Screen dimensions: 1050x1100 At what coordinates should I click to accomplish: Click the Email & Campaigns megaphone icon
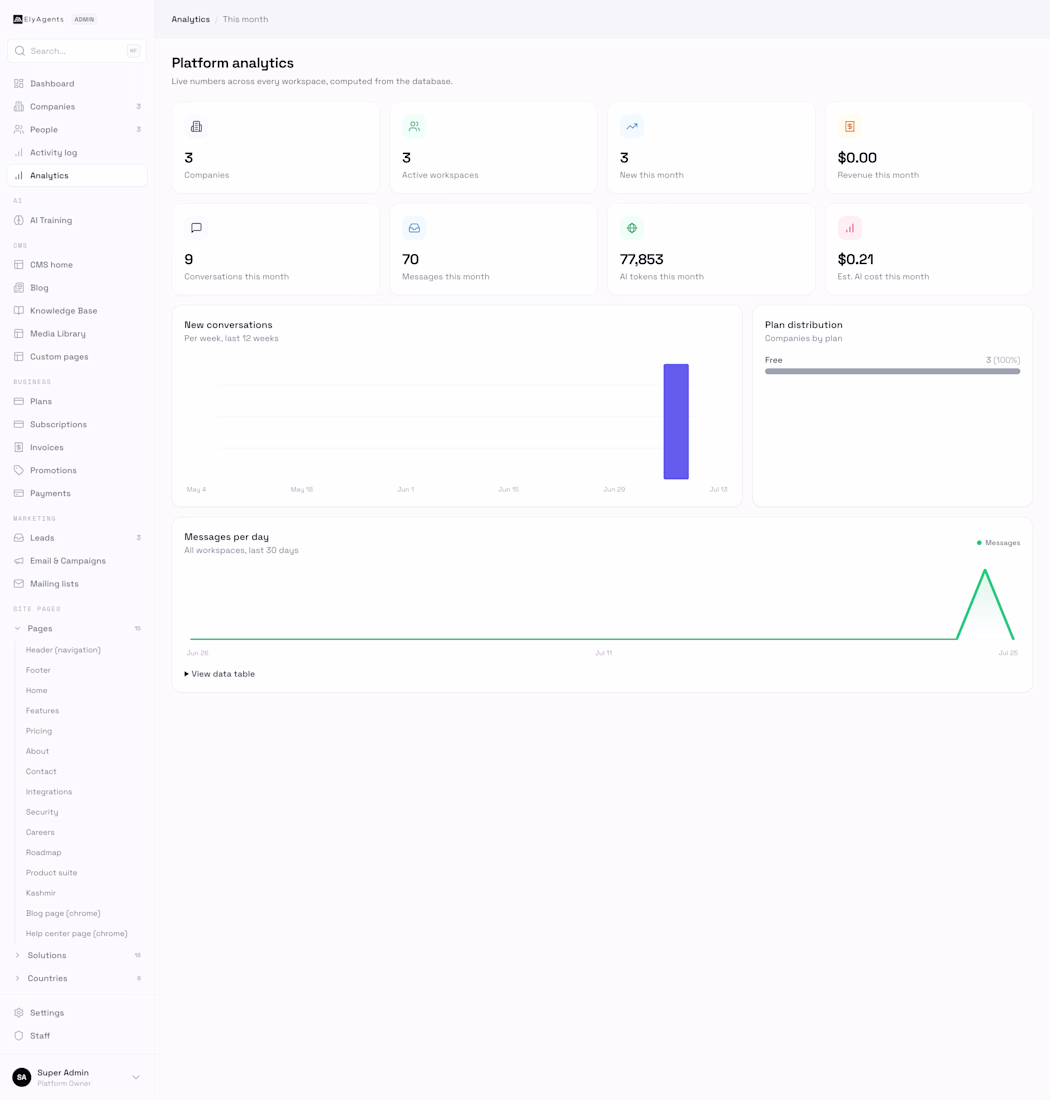(19, 561)
